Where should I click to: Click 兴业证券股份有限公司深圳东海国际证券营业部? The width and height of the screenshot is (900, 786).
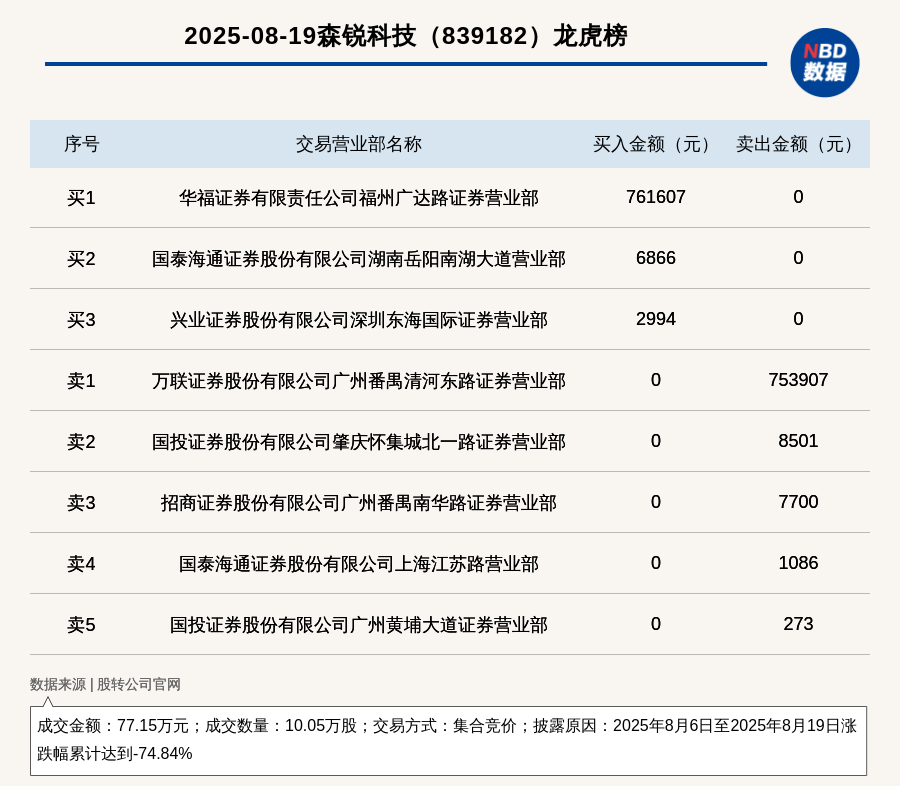(x=359, y=320)
